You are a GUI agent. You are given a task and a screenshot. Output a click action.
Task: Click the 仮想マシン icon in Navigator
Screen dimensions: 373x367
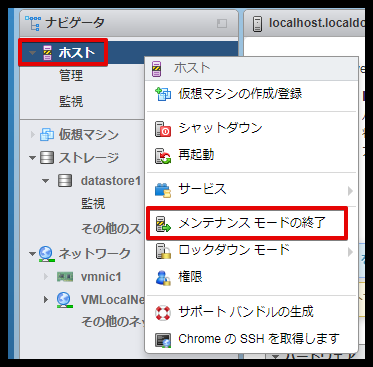pos(47,135)
